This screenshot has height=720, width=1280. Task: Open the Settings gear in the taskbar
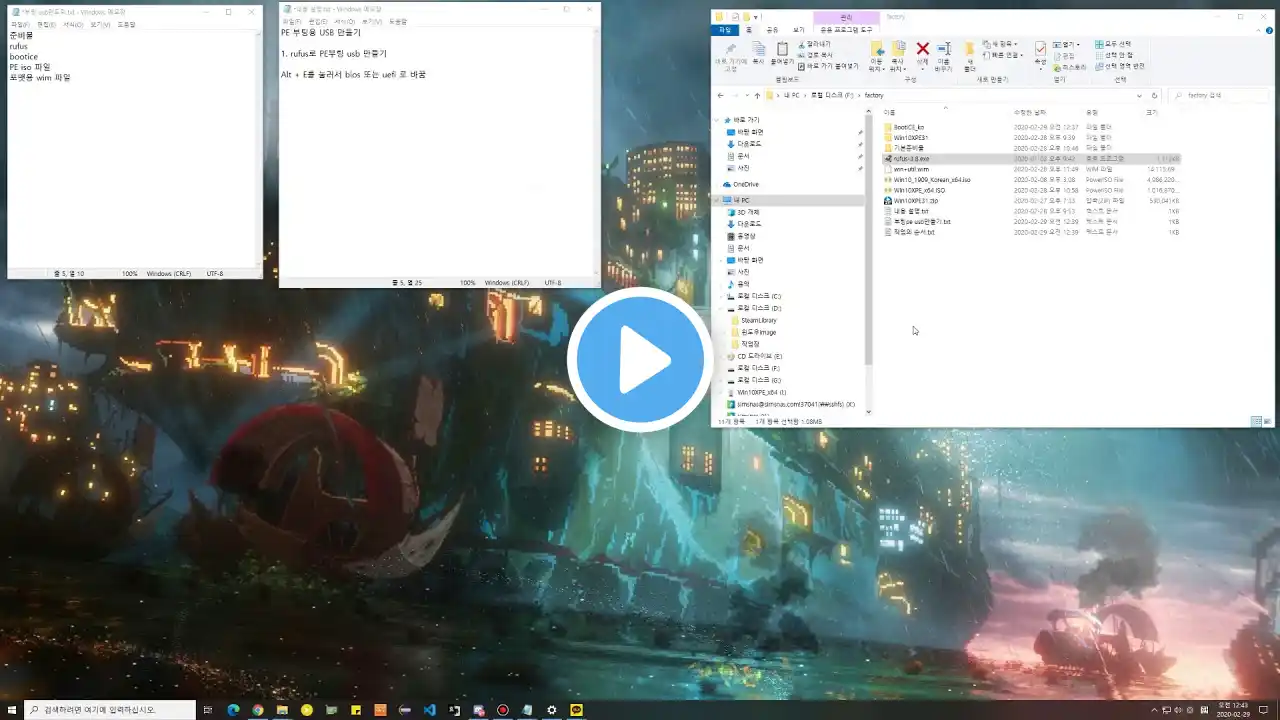point(551,710)
